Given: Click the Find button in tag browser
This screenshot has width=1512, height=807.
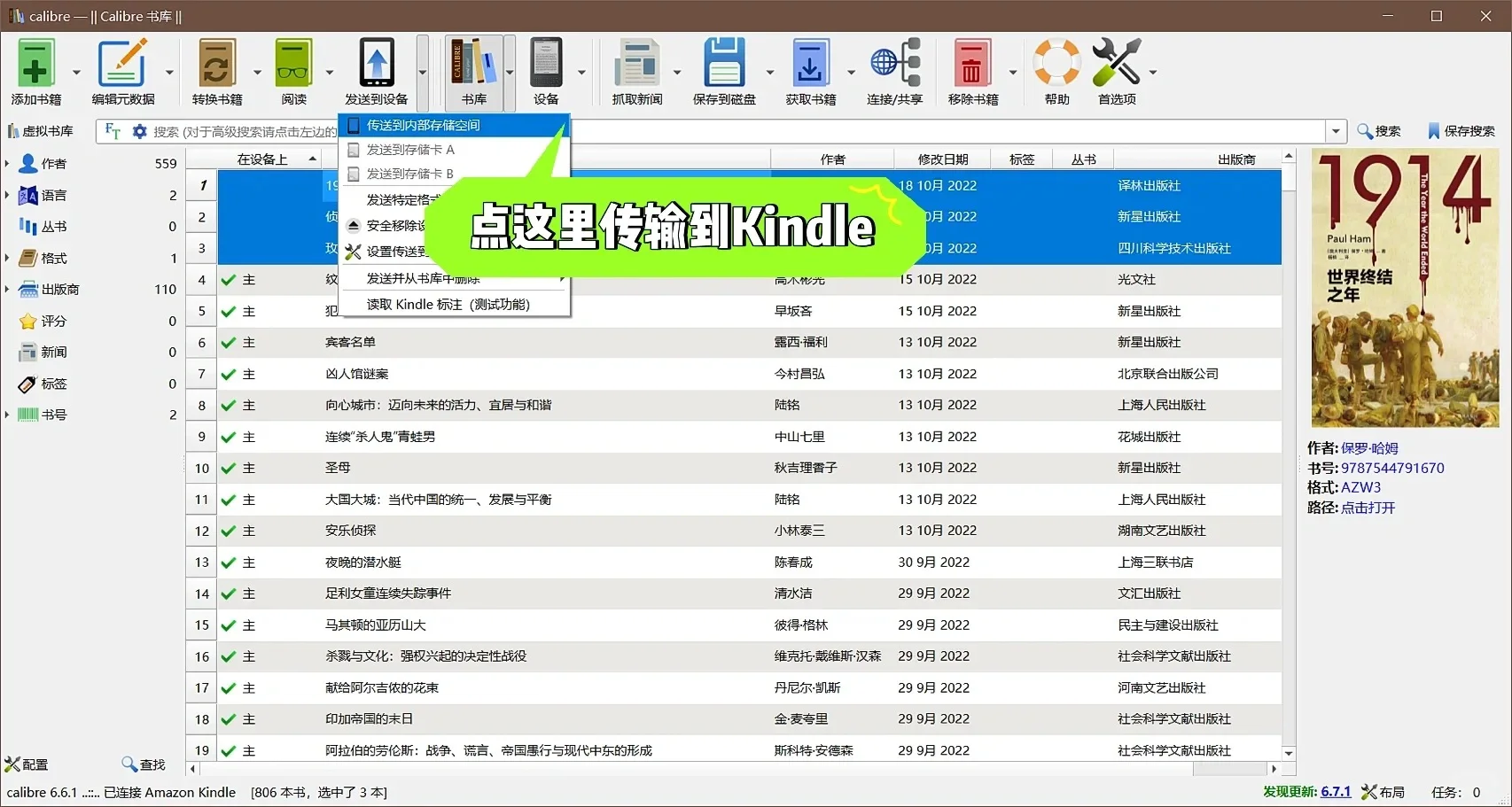Looking at the screenshot, I should [144, 764].
